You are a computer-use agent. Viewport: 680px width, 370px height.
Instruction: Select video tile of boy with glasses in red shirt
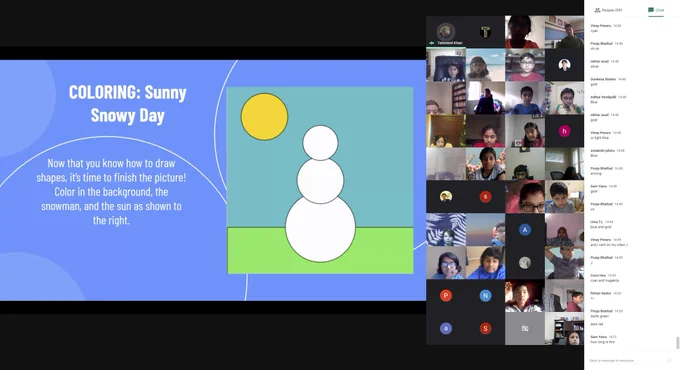click(525, 65)
